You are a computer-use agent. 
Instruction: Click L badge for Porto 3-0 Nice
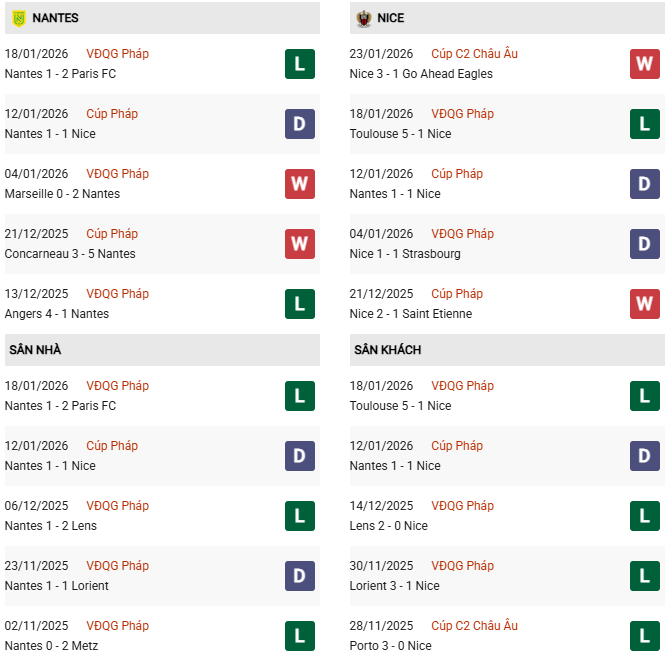pyautogui.click(x=645, y=636)
